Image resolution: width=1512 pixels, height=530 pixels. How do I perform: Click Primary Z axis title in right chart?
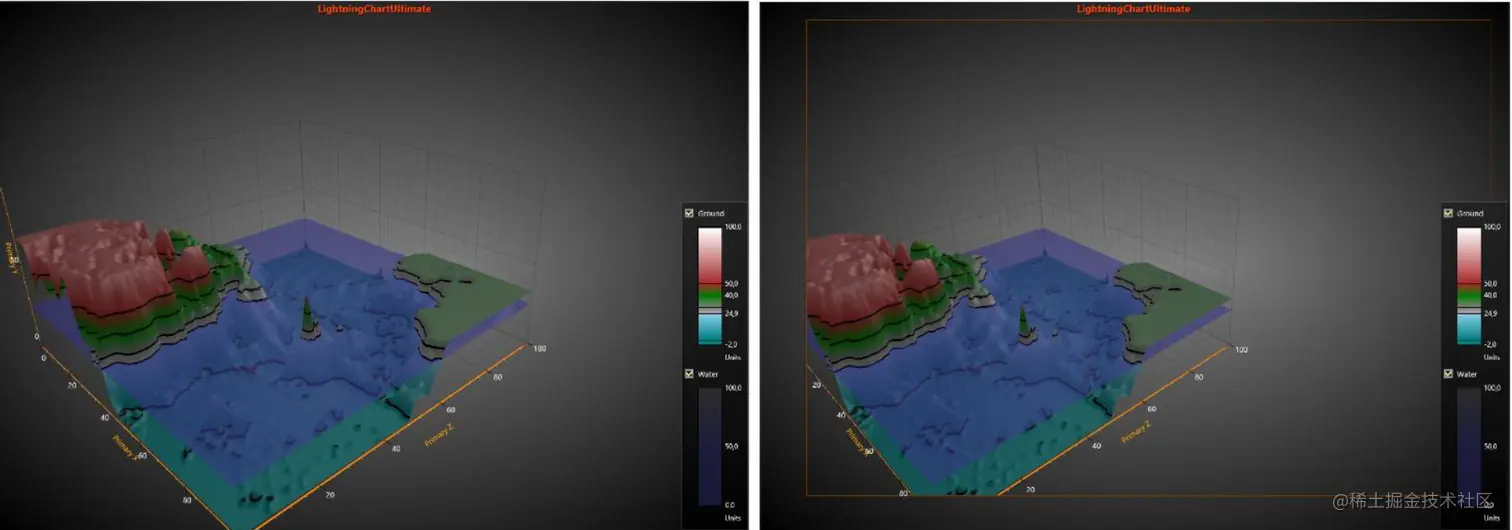click(1137, 432)
